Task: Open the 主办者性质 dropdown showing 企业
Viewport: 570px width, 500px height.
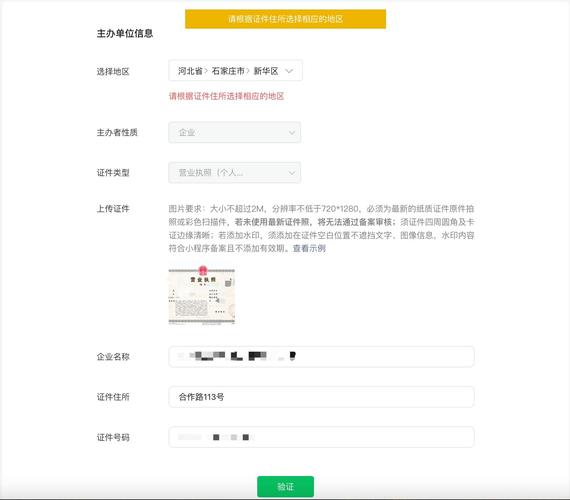Action: 234,132
